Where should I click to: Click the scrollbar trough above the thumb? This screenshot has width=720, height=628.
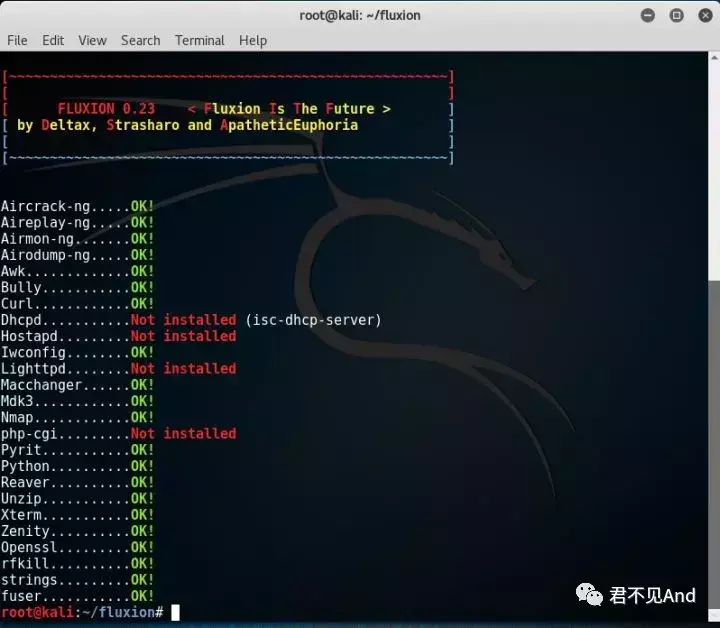[x=714, y=172]
